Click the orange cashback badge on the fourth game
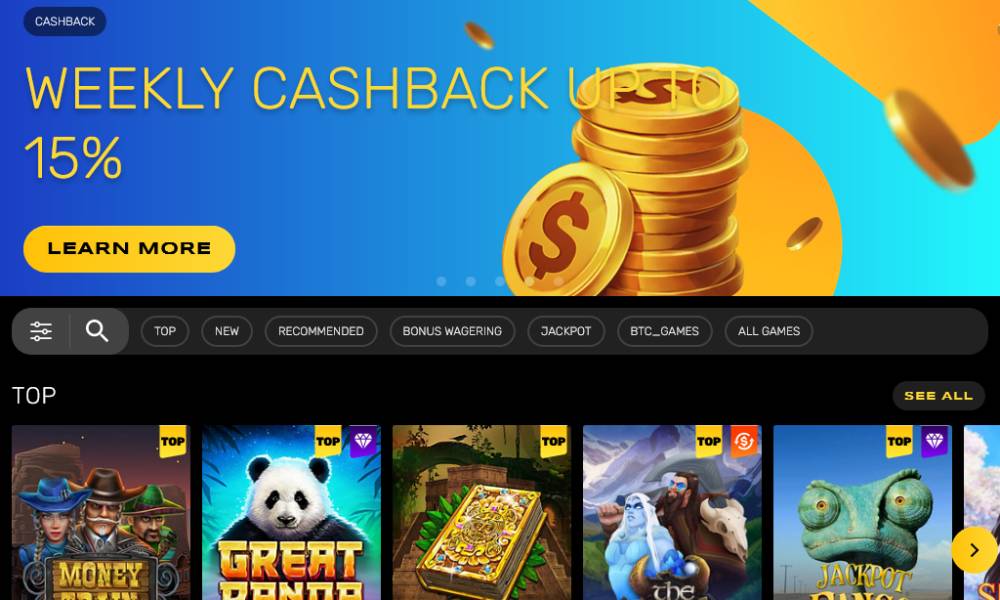Viewport: 1000px width, 600px height. point(744,441)
